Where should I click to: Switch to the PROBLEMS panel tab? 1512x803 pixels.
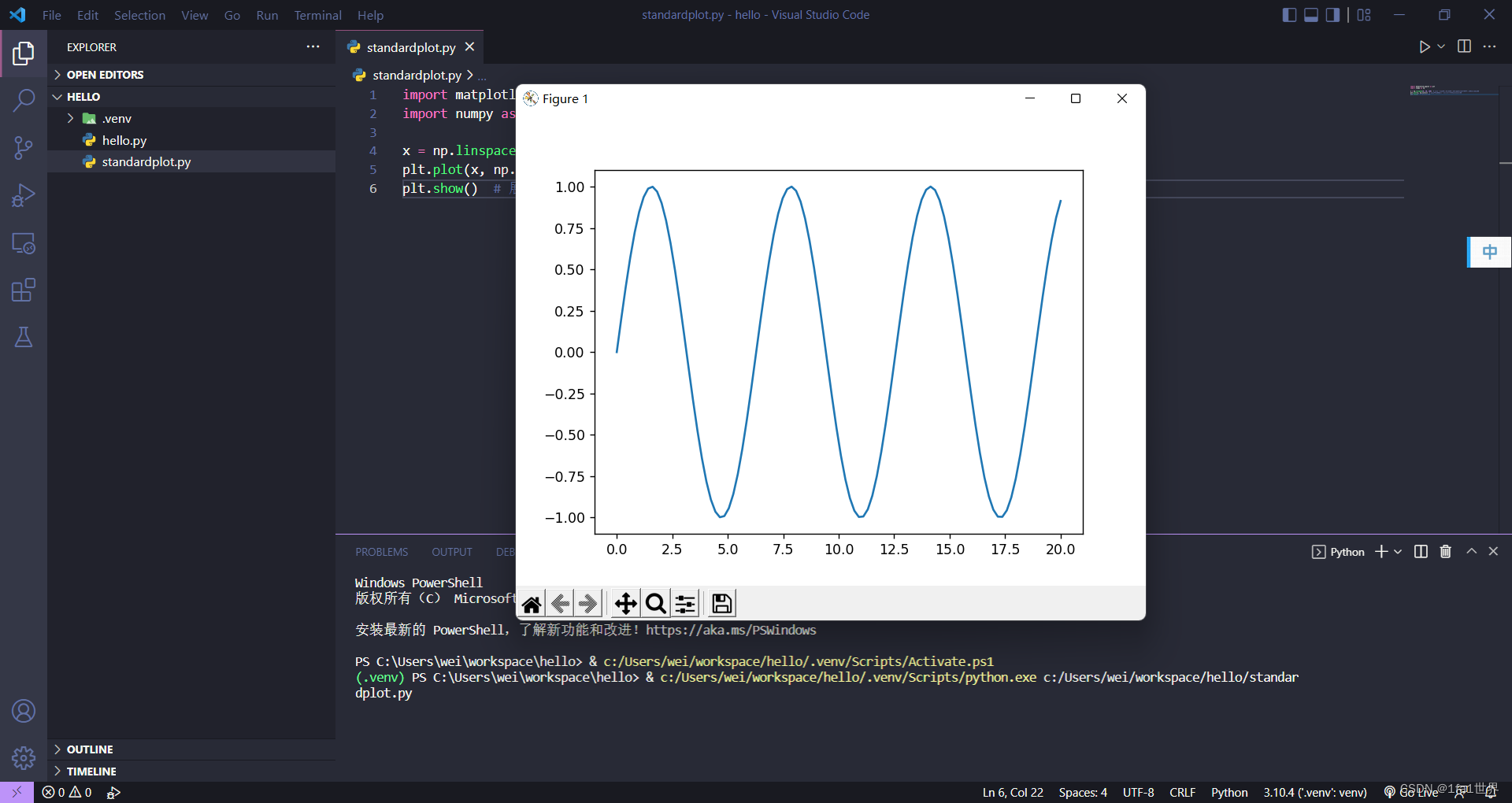382,552
